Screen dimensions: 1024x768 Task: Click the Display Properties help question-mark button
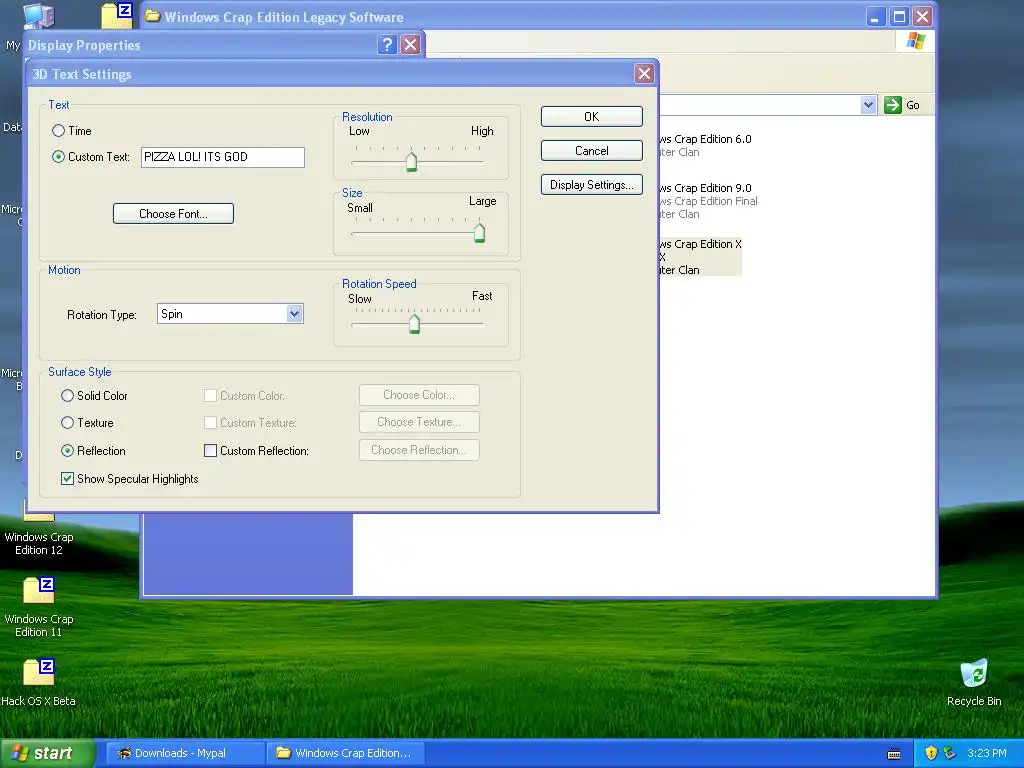387,44
